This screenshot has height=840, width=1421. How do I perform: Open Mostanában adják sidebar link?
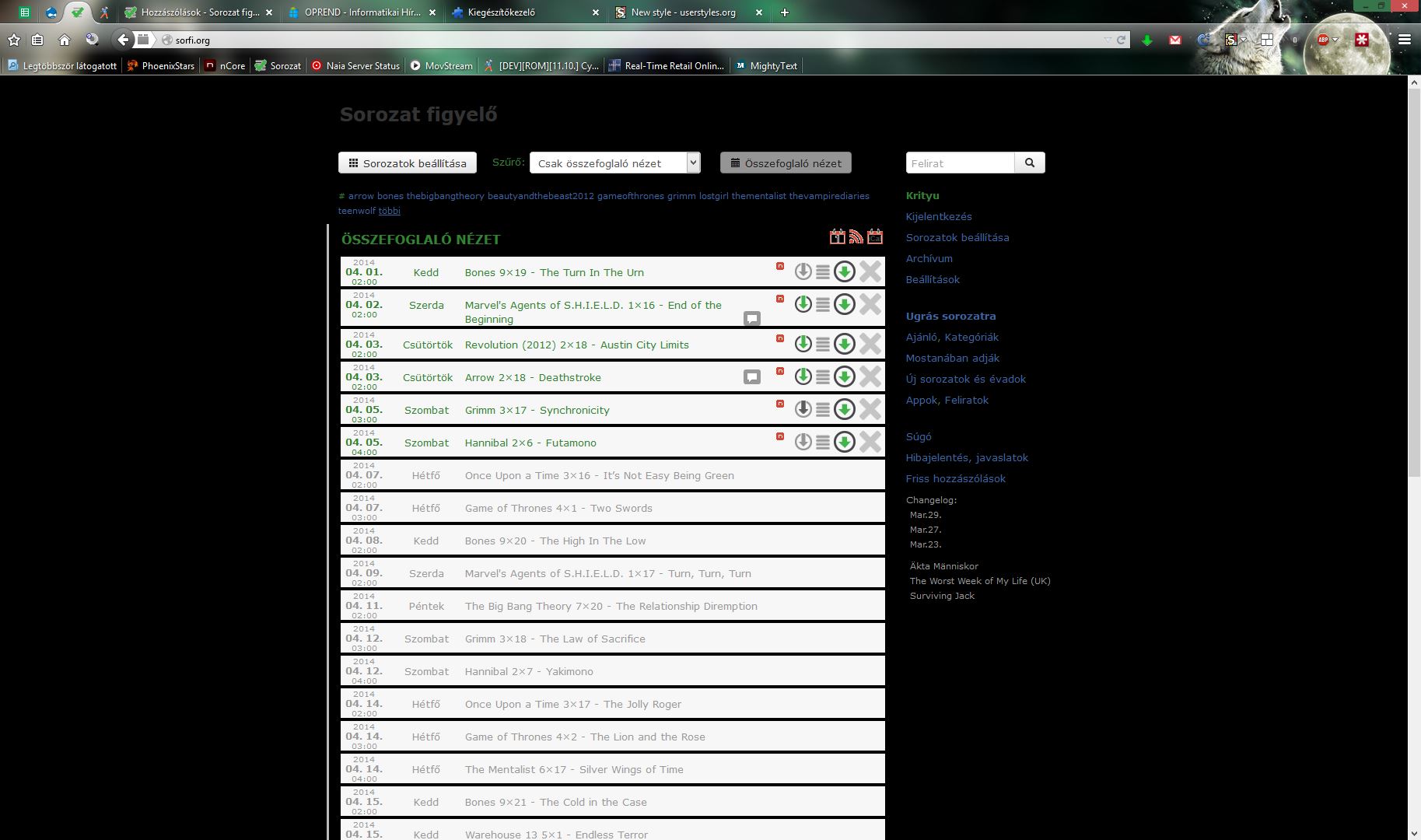pyautogui.click(x=953, y=358)
